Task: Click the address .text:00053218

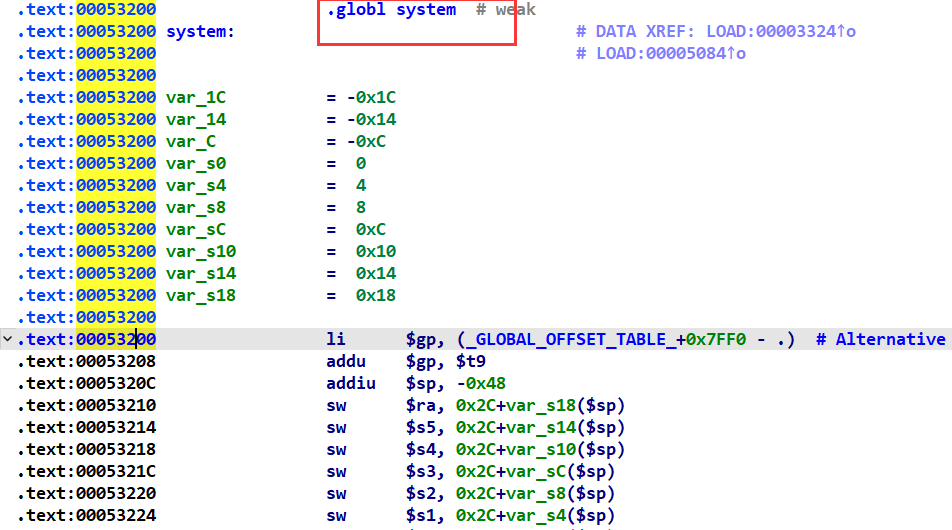Action: (87, 450)
